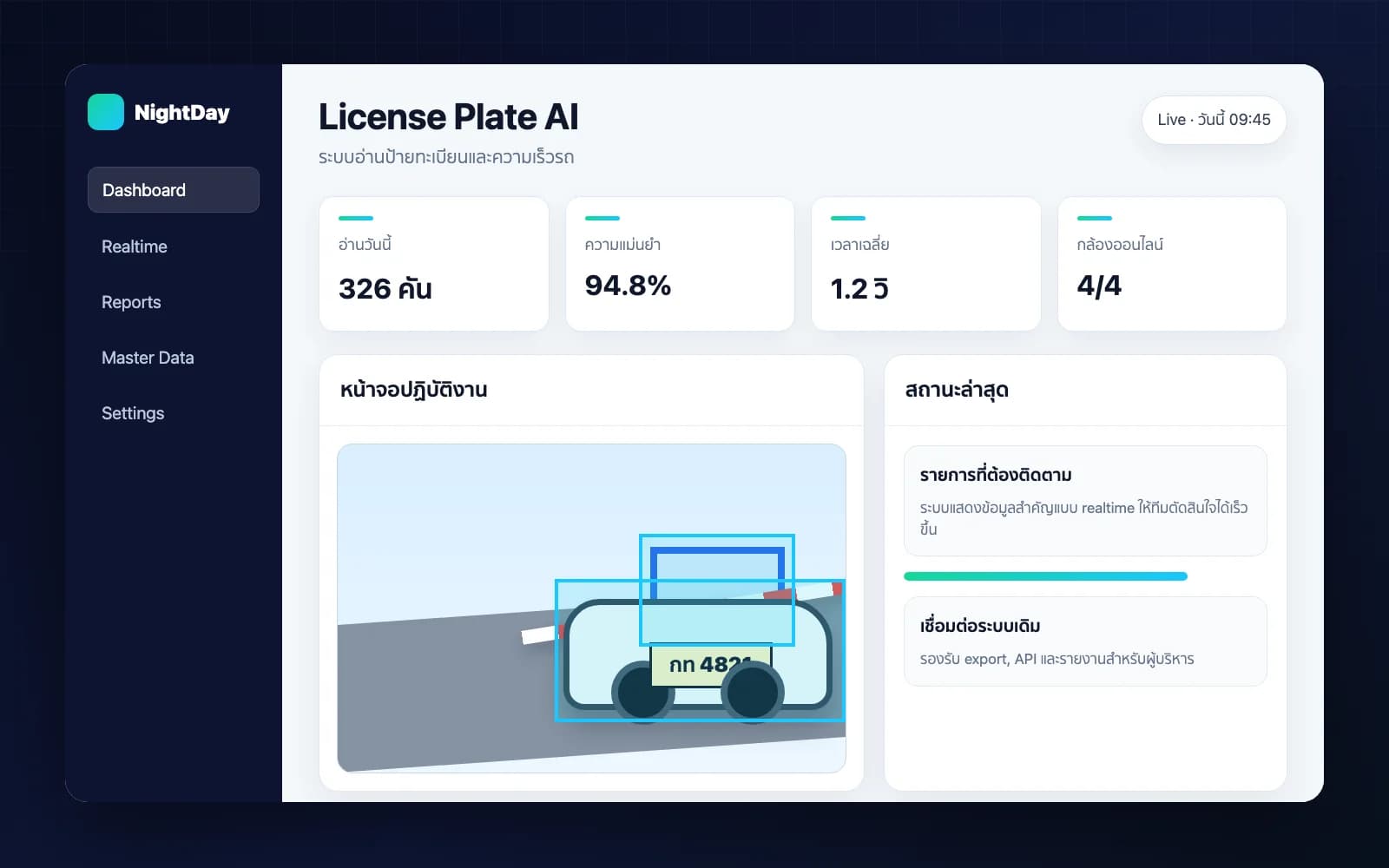Click the license plate กก 482 in preview
The height and width of the screenshot is (868, 1389).
[711, 665]
